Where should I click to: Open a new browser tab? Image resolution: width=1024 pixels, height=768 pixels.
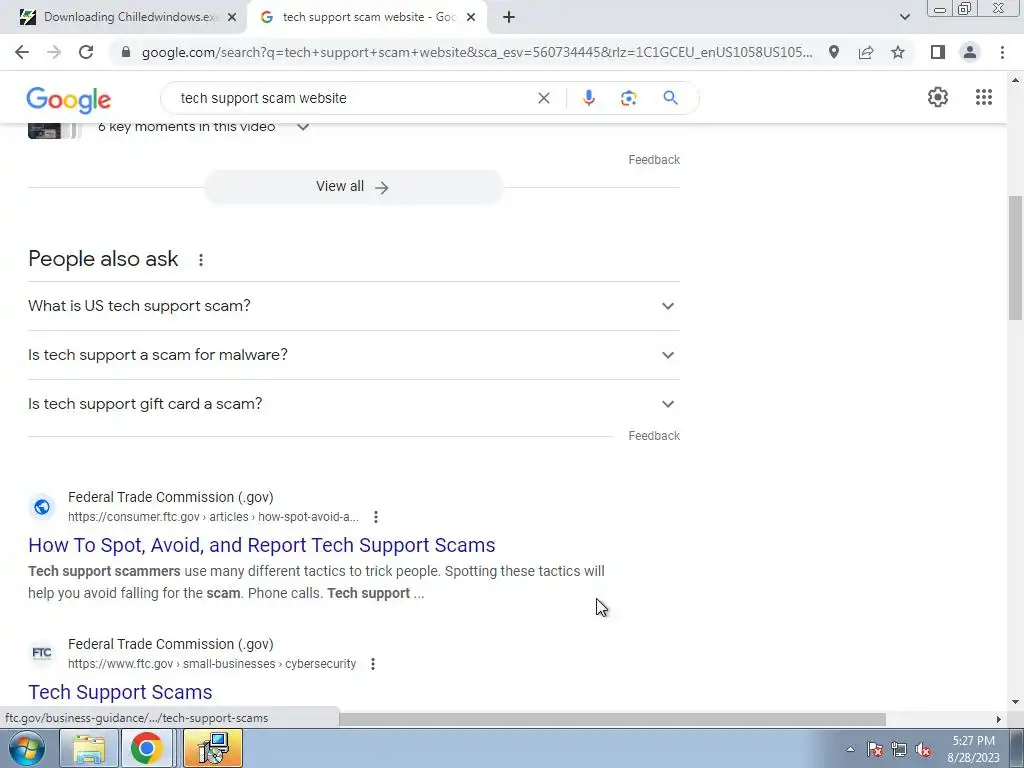pyautogui.click(x=509, y=17)
